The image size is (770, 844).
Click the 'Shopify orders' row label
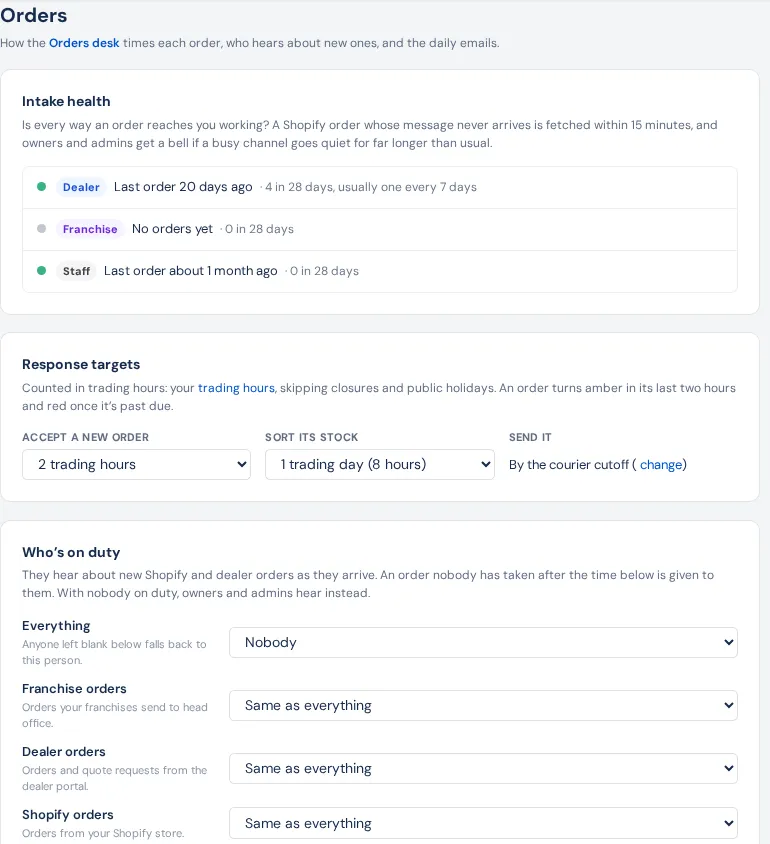(x=68, y=814)
